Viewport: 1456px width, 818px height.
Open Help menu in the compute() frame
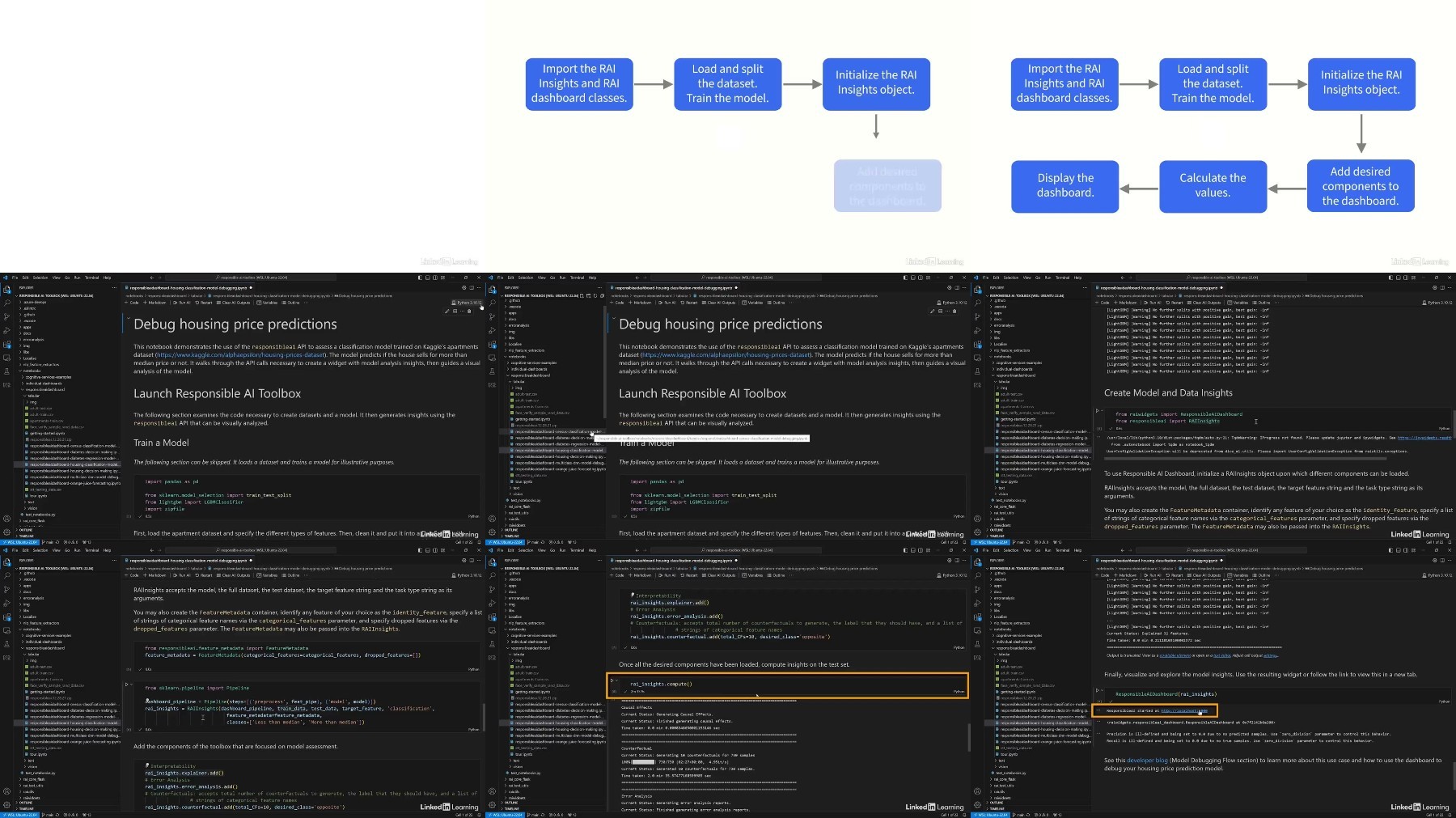click(592, 550)
